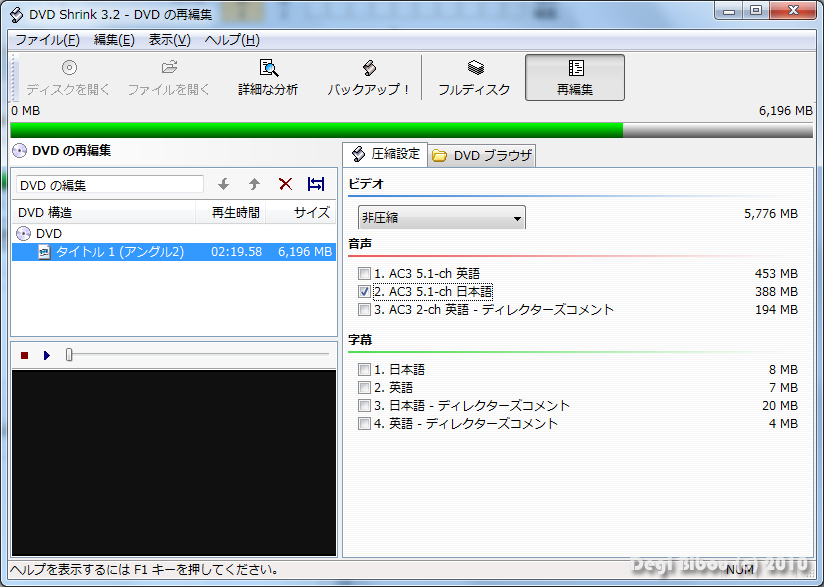The width and height of the screenshot is (824, 587).
Task: Open the ファイルを開く toolbar button
Action: click(x=169, y=78)
